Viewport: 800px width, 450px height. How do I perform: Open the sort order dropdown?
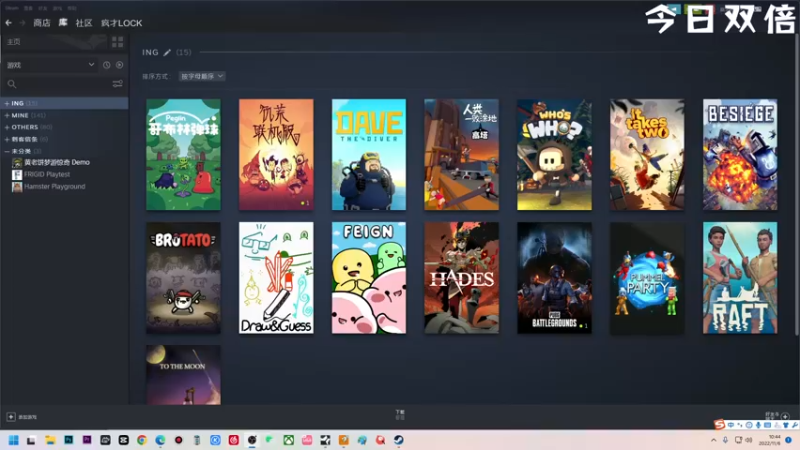pyautogui.click(x=202, y=76)
